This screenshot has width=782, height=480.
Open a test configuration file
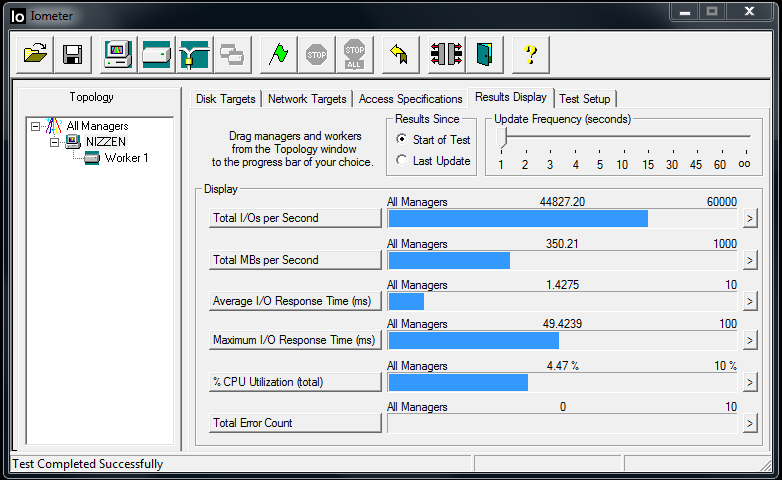coord(35,54)
